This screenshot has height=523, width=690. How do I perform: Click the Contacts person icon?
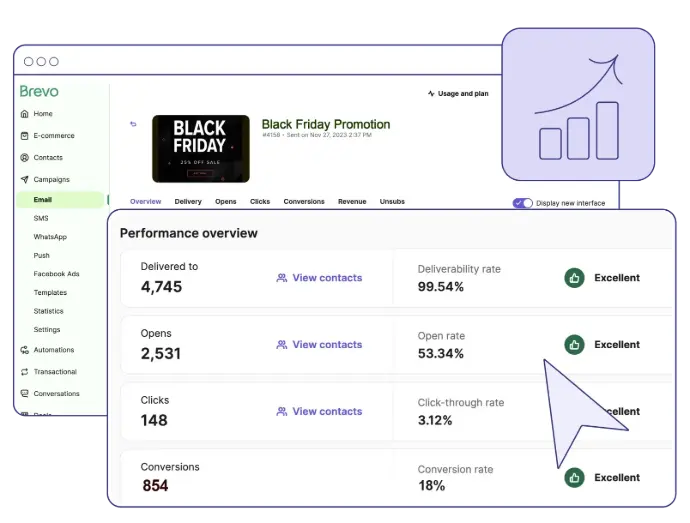(x=25, y=158)
